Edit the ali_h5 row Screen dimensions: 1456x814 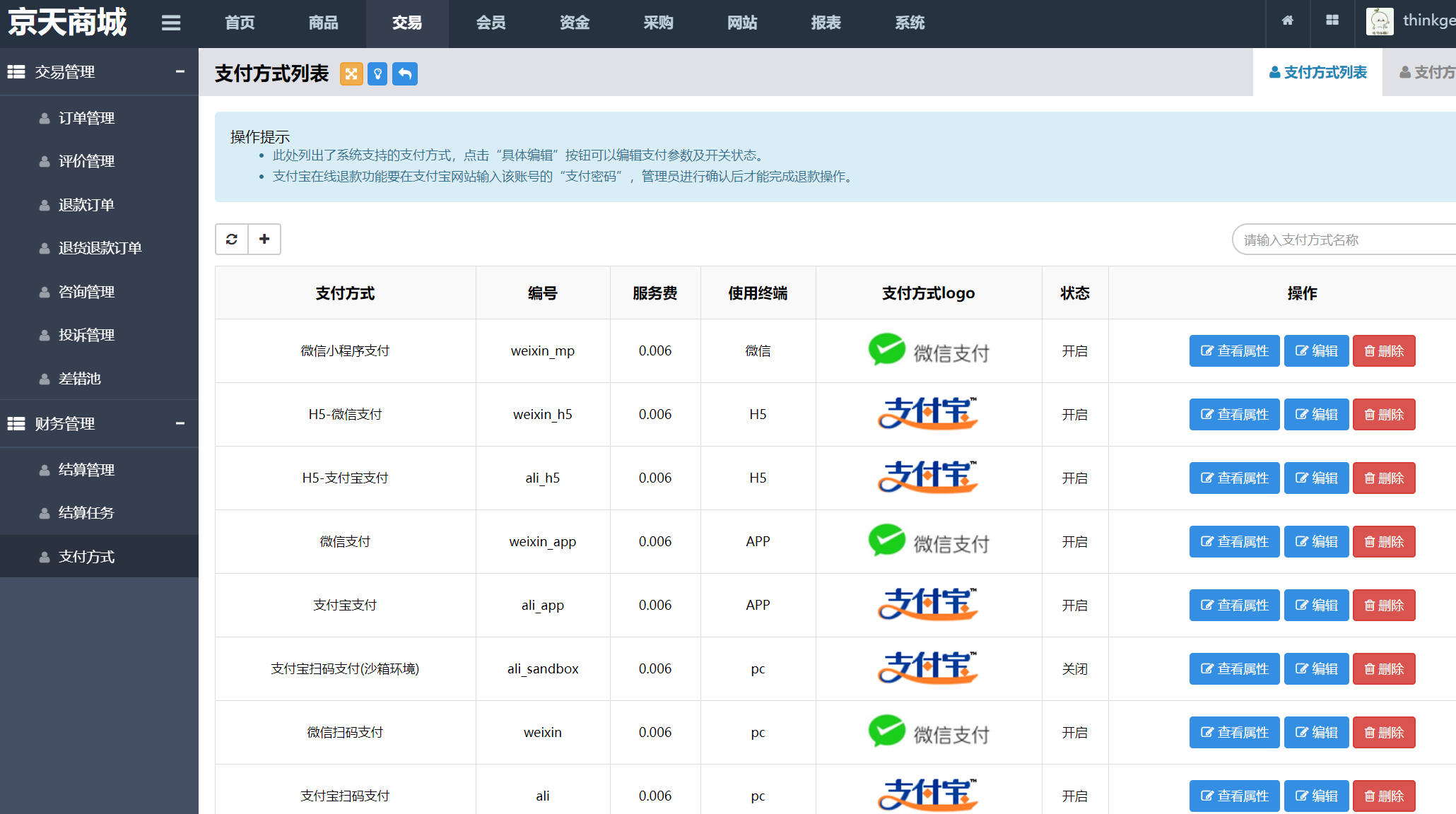[x=1316, y=478]
